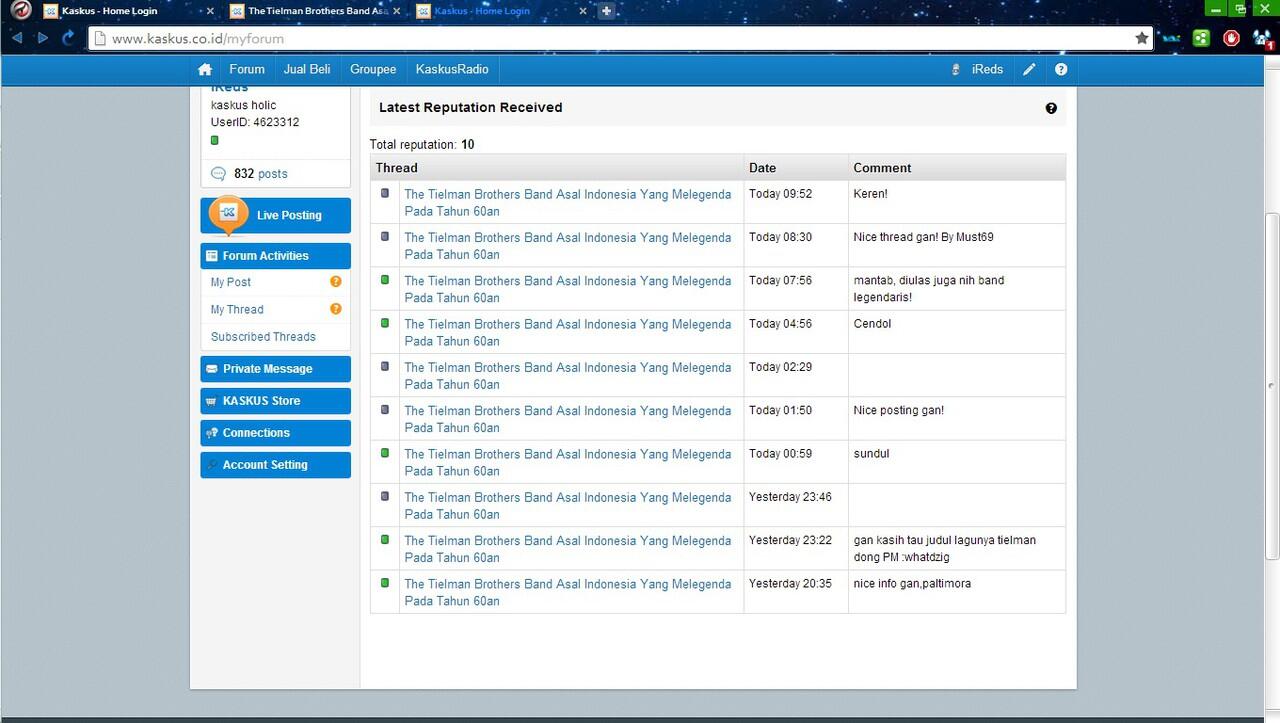Switch to first Kaskus - Home Login tab
The width and height of the screenshot is (1280, 723).
tap(129, 11)
